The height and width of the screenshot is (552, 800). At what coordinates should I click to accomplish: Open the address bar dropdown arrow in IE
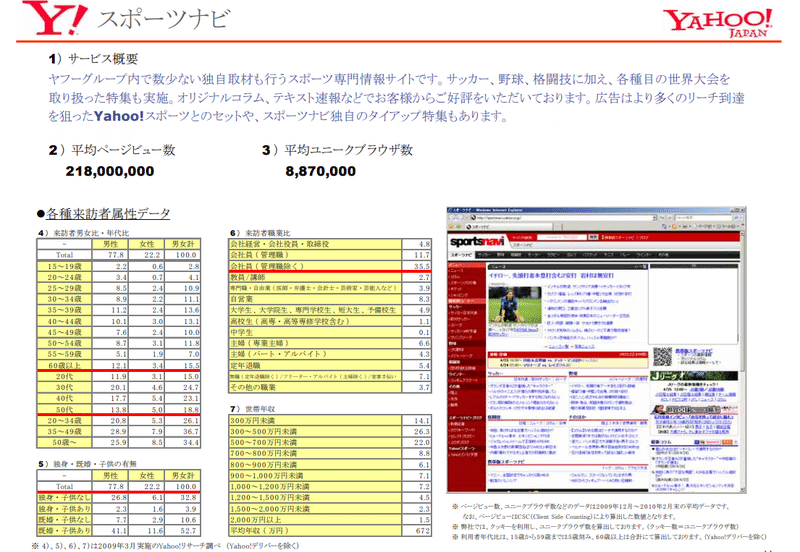pyautogui.click(x=654, y=217)
